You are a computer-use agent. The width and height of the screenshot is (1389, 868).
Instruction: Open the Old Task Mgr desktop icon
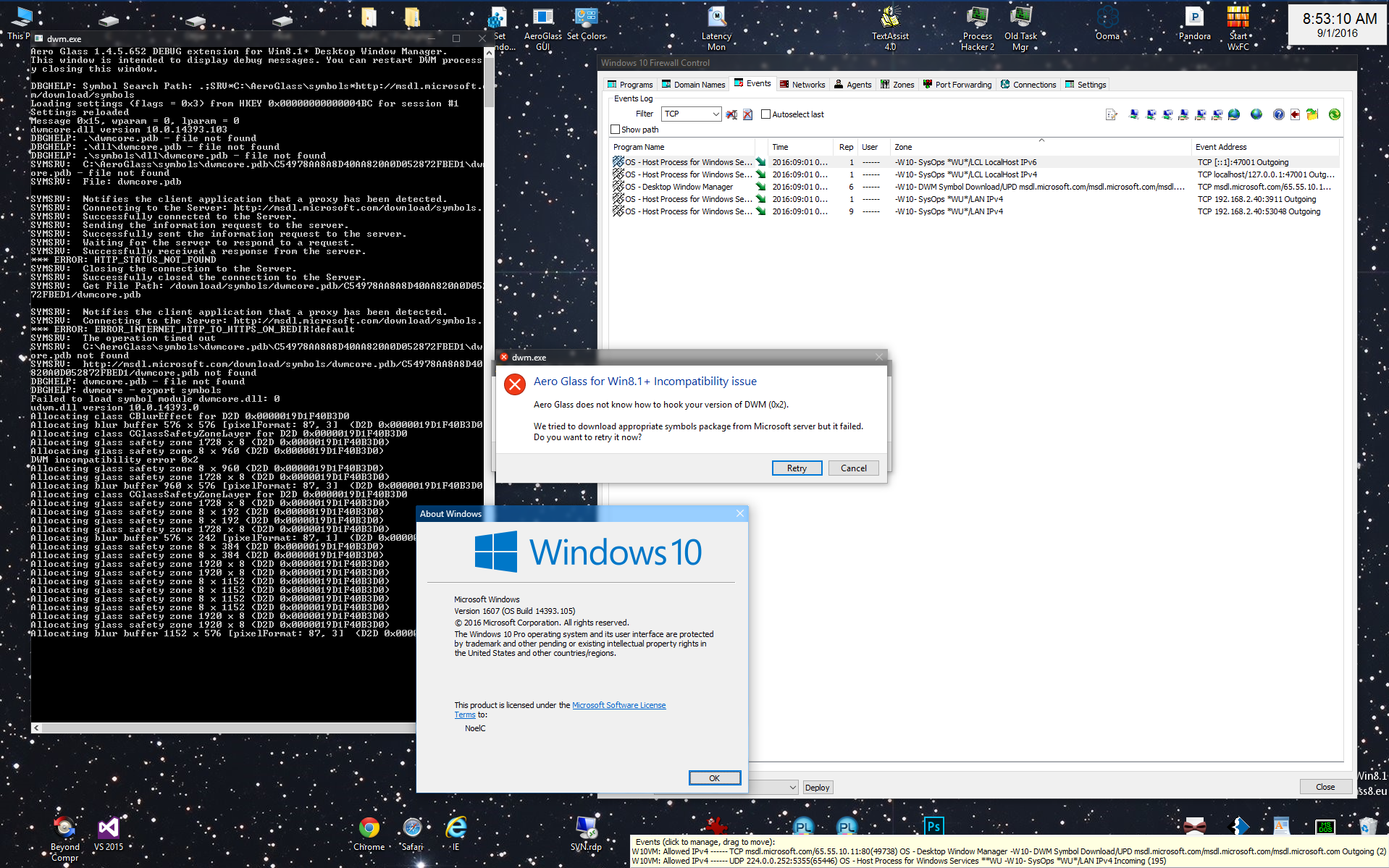pyautogui.click(x=1020, y=29)
